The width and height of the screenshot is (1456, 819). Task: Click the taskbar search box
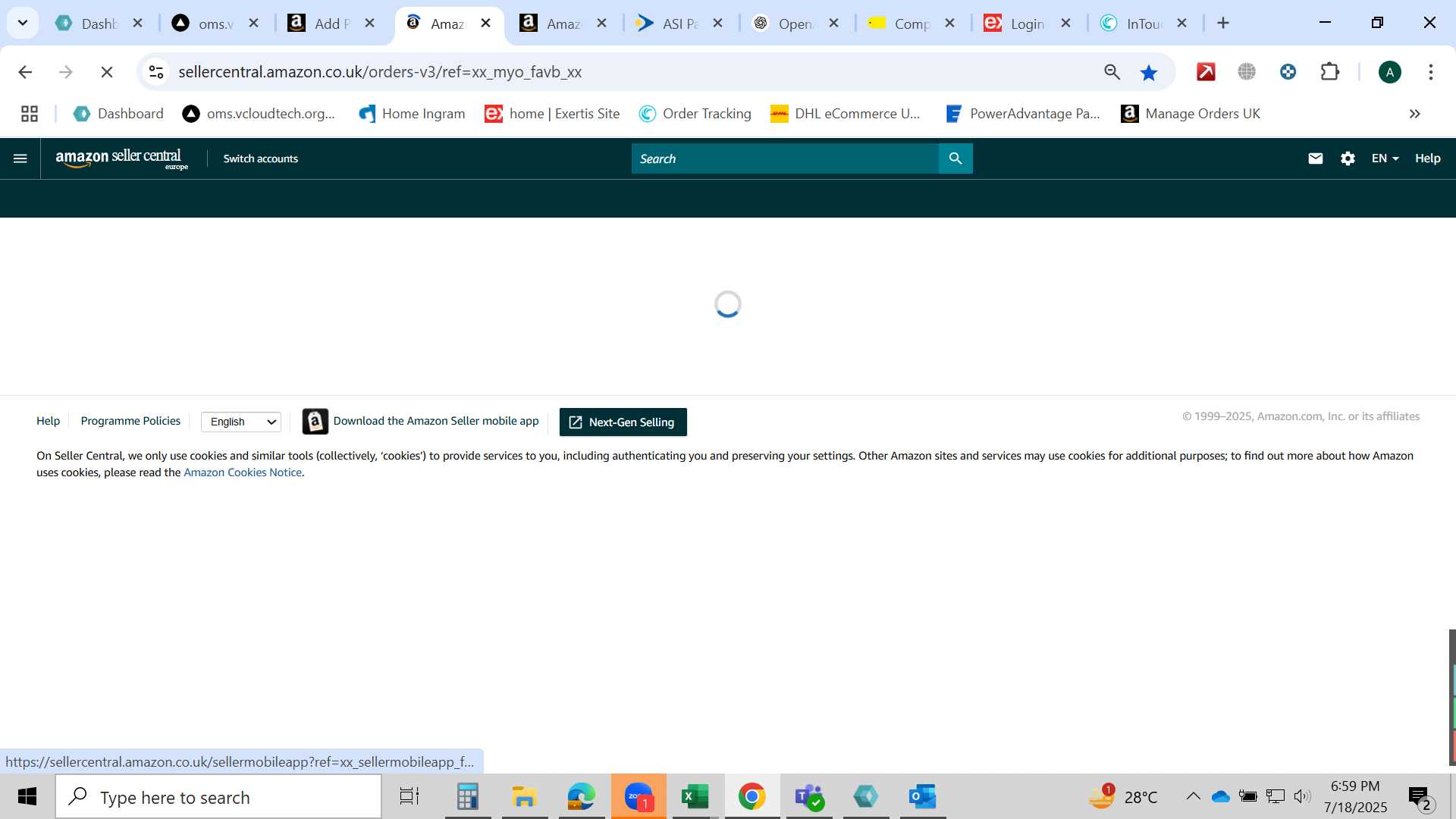[218, 797]
